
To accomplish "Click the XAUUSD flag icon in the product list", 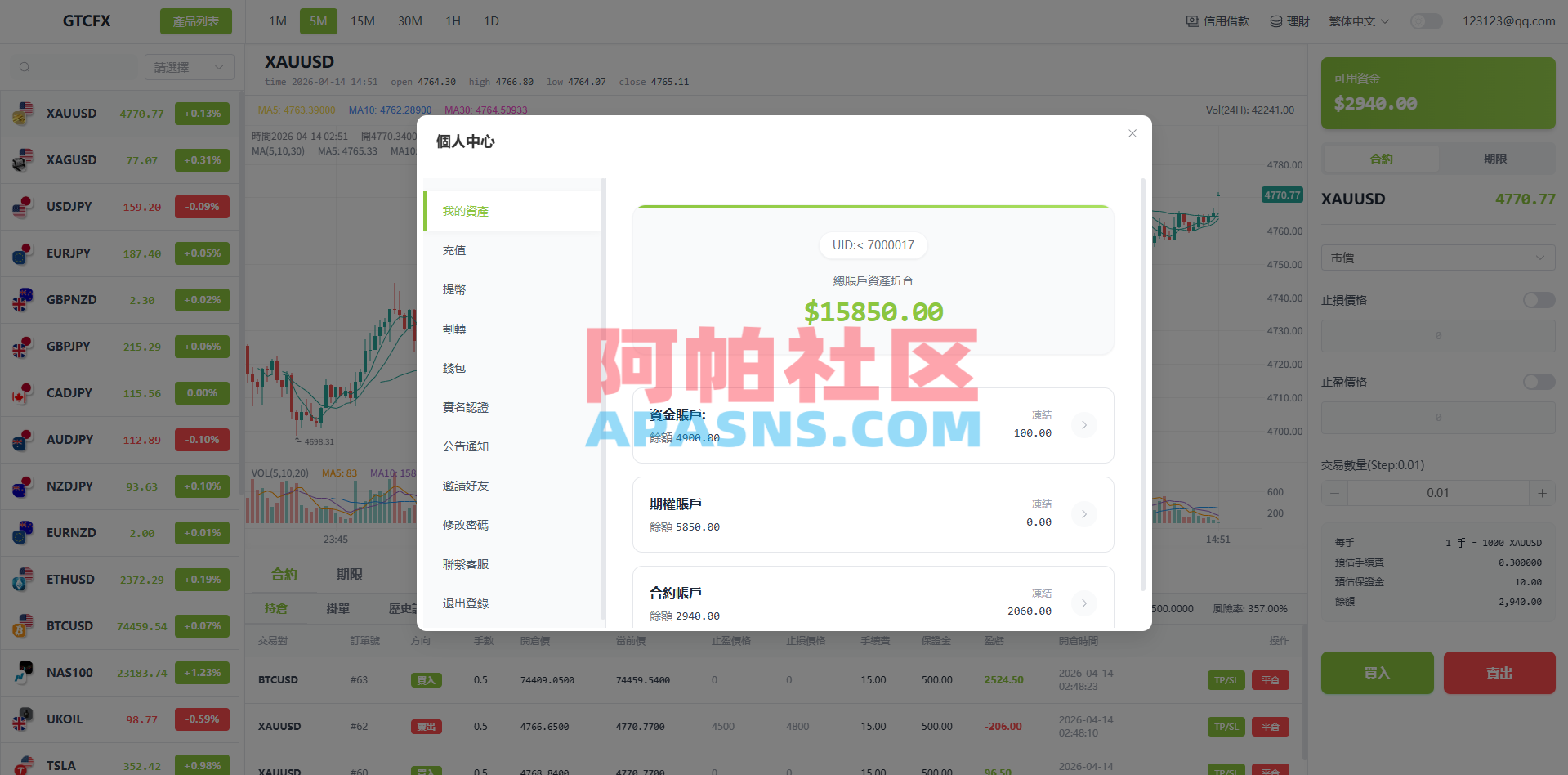I will click(23, 114).
